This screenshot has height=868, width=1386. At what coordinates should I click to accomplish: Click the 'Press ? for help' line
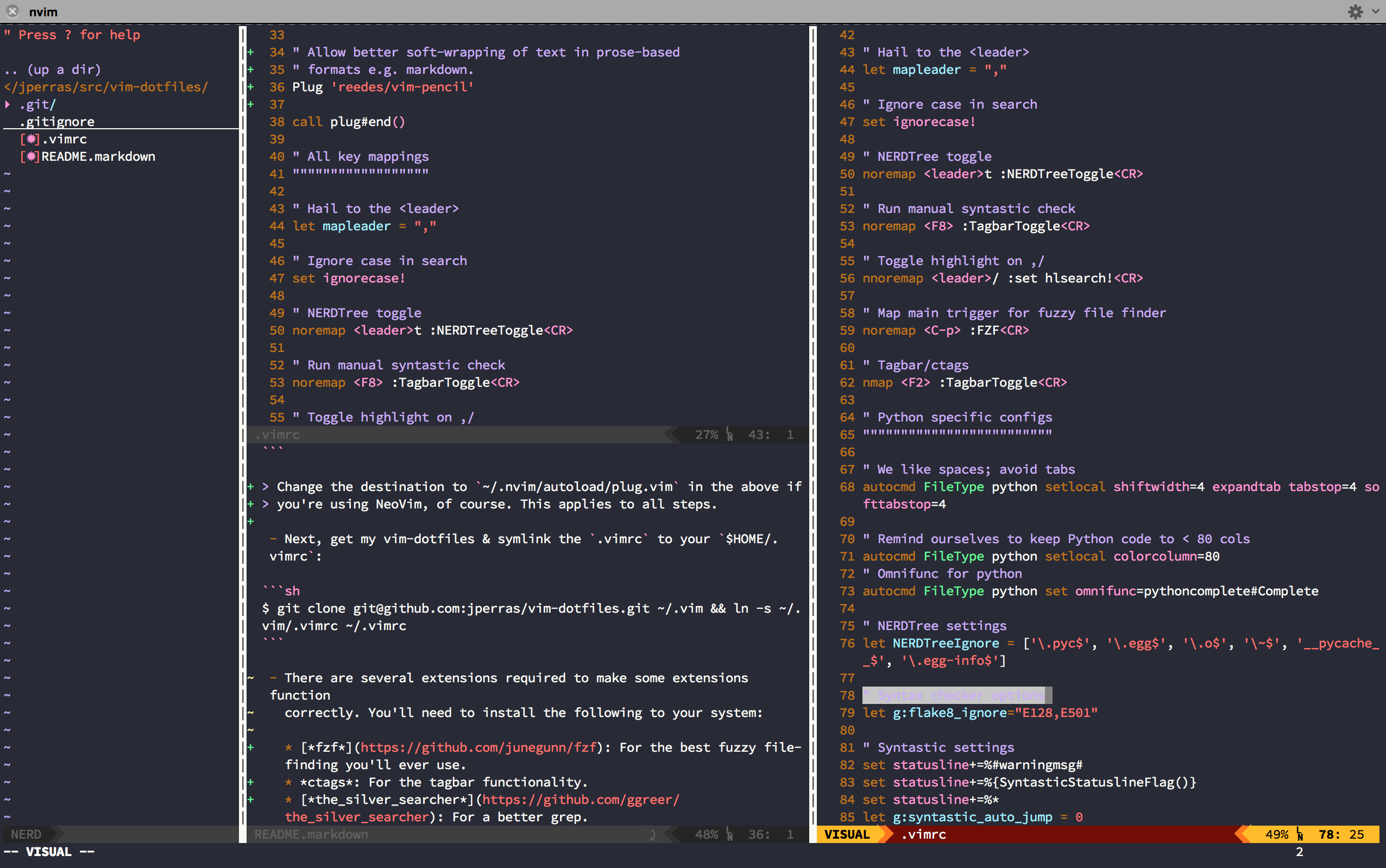tap(72, 34)
